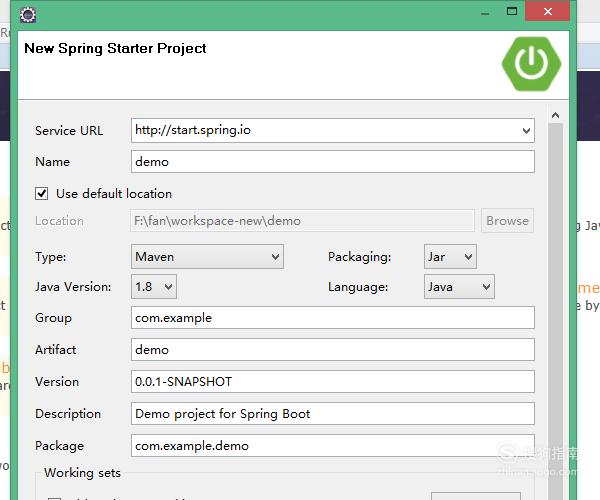The height and width of the screenshot is (500, 600).
Task: Click the Spring Boot power logo
Action: 532,64
